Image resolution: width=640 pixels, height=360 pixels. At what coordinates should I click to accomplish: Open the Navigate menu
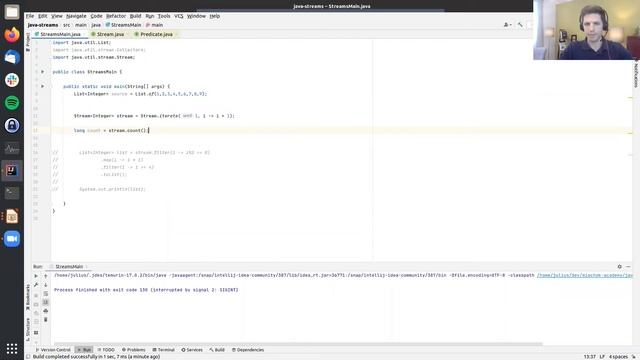76,16
